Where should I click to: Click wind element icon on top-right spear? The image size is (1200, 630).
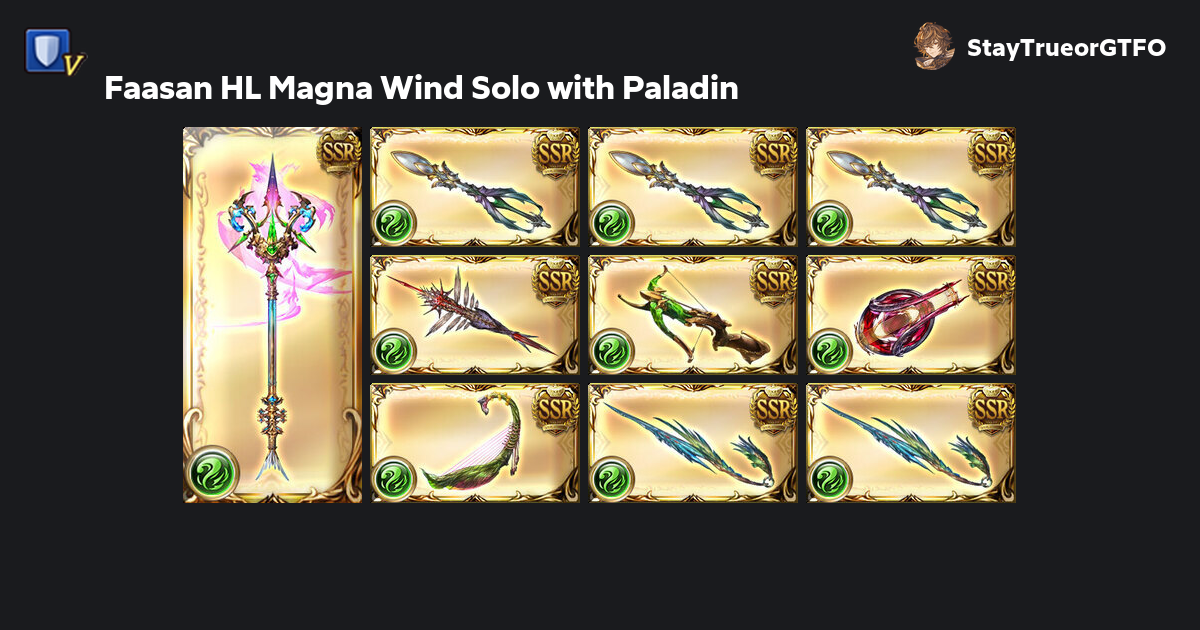[828, 222]
